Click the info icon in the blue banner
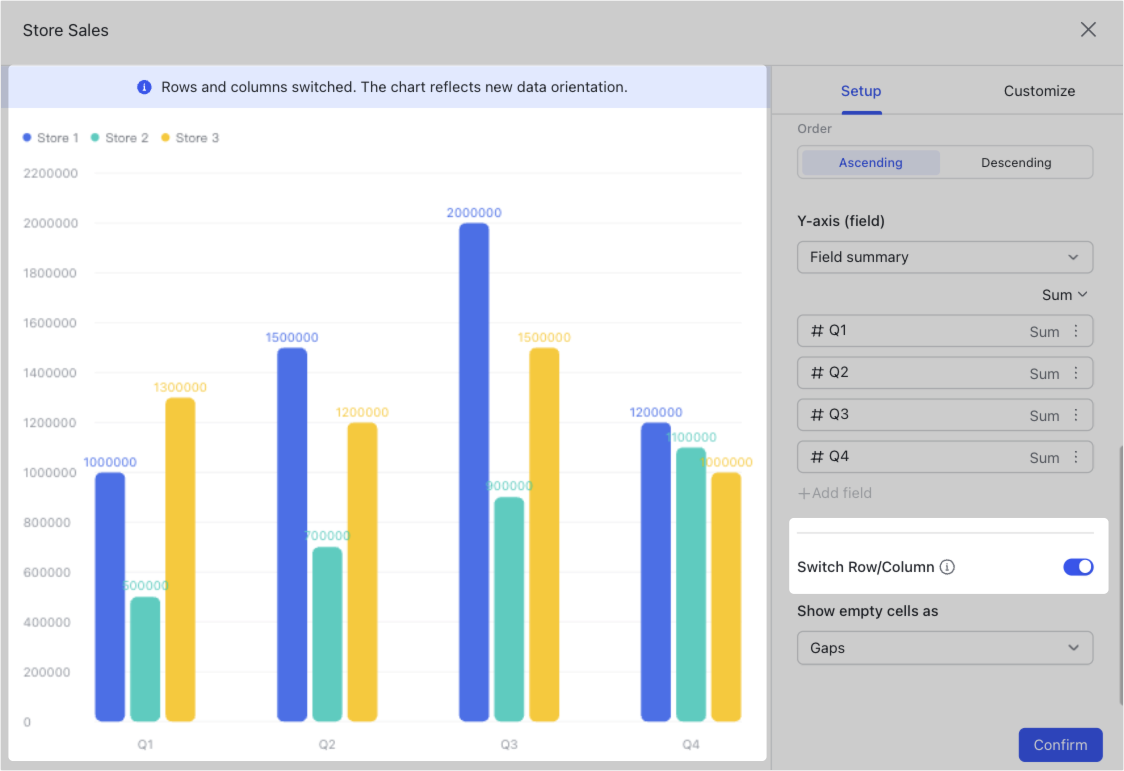Viewport: 1124px width, 771px height. point(144,87)
